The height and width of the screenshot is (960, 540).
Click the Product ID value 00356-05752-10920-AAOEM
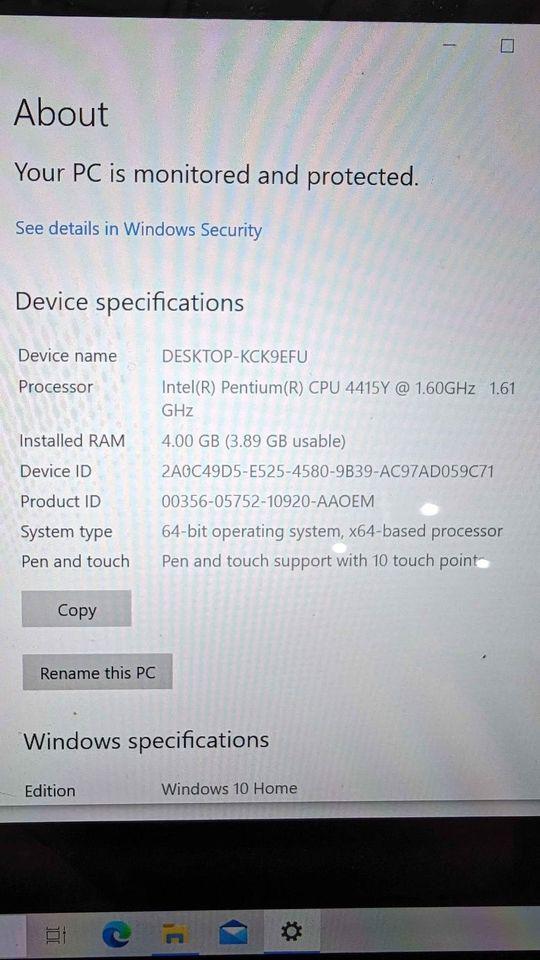click(x=268, y=502)
